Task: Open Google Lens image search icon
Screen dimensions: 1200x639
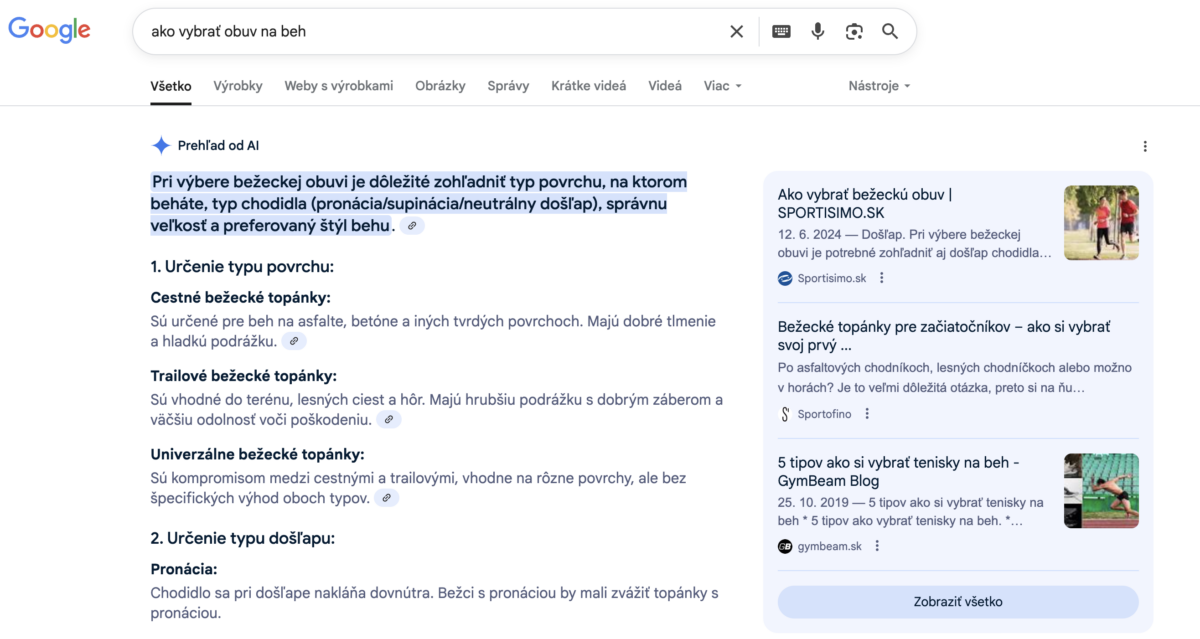Action: 854,31
